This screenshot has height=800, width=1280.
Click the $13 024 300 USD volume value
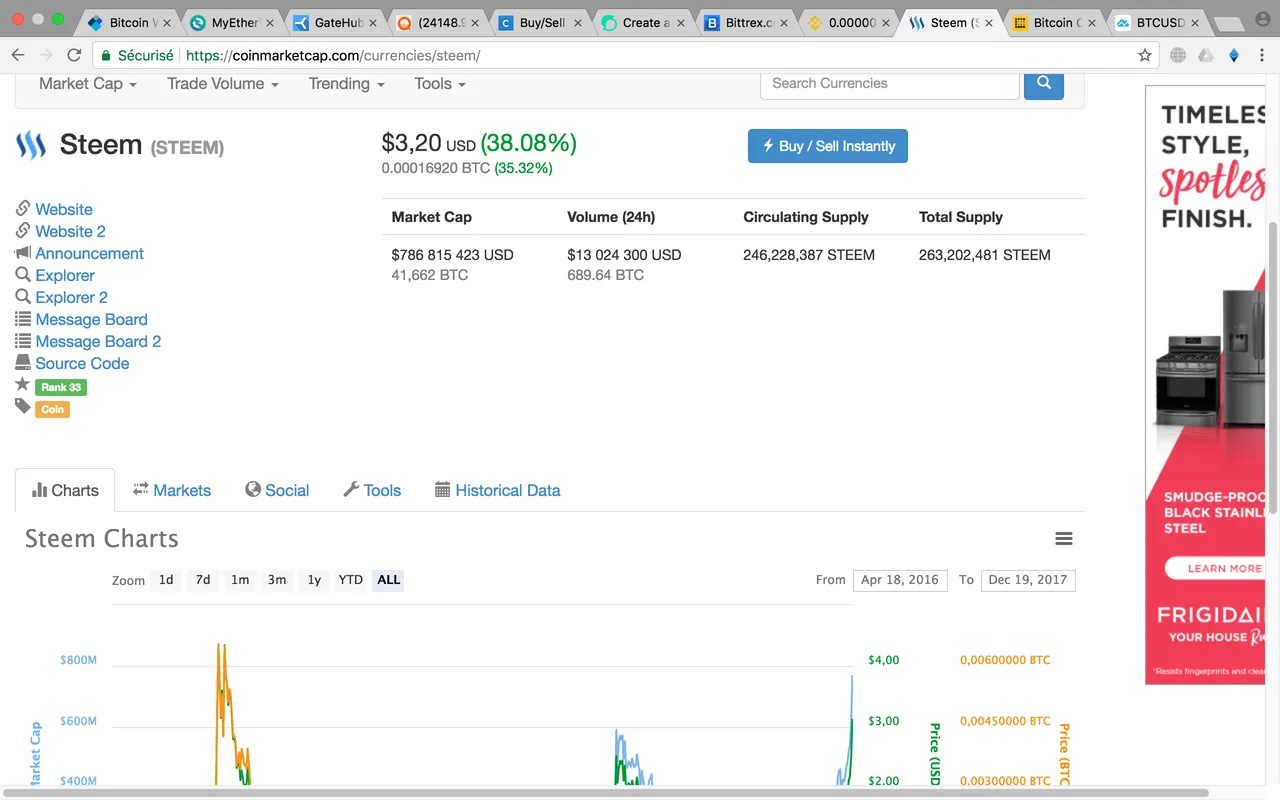coord(624,255)
